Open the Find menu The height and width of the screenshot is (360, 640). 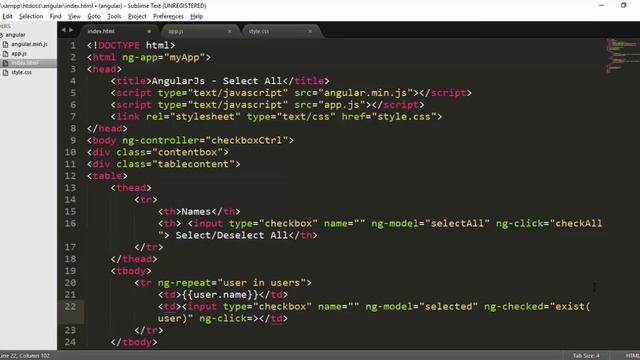pos(56,16)
